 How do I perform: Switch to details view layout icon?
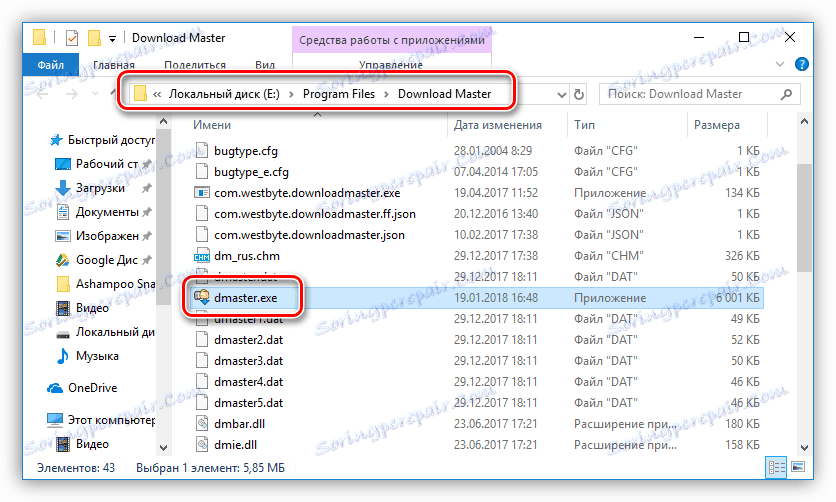click(776, 467)
